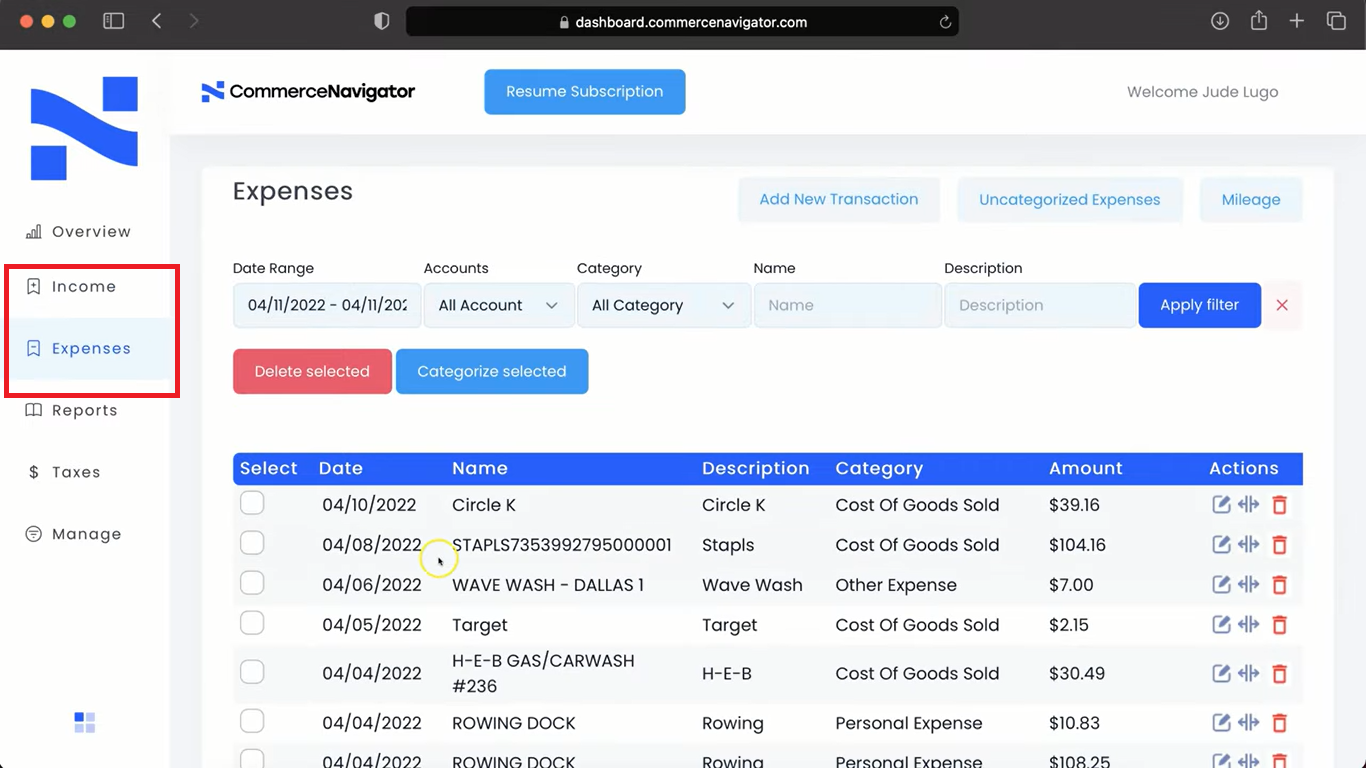Tick the WAVE WASH - DALLAS 1 checkbox

click(252, 583)
